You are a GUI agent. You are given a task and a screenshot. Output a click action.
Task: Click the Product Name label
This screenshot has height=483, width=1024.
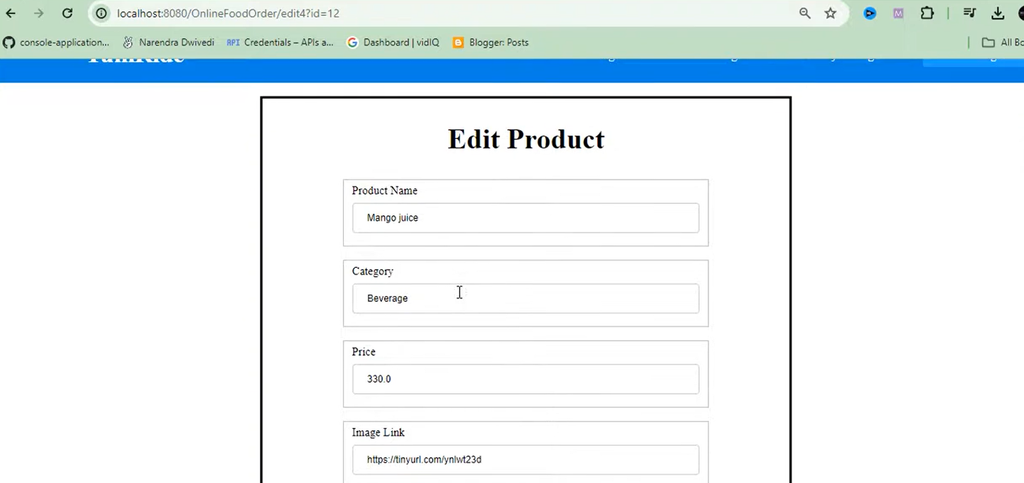click(x=385, y=191)
